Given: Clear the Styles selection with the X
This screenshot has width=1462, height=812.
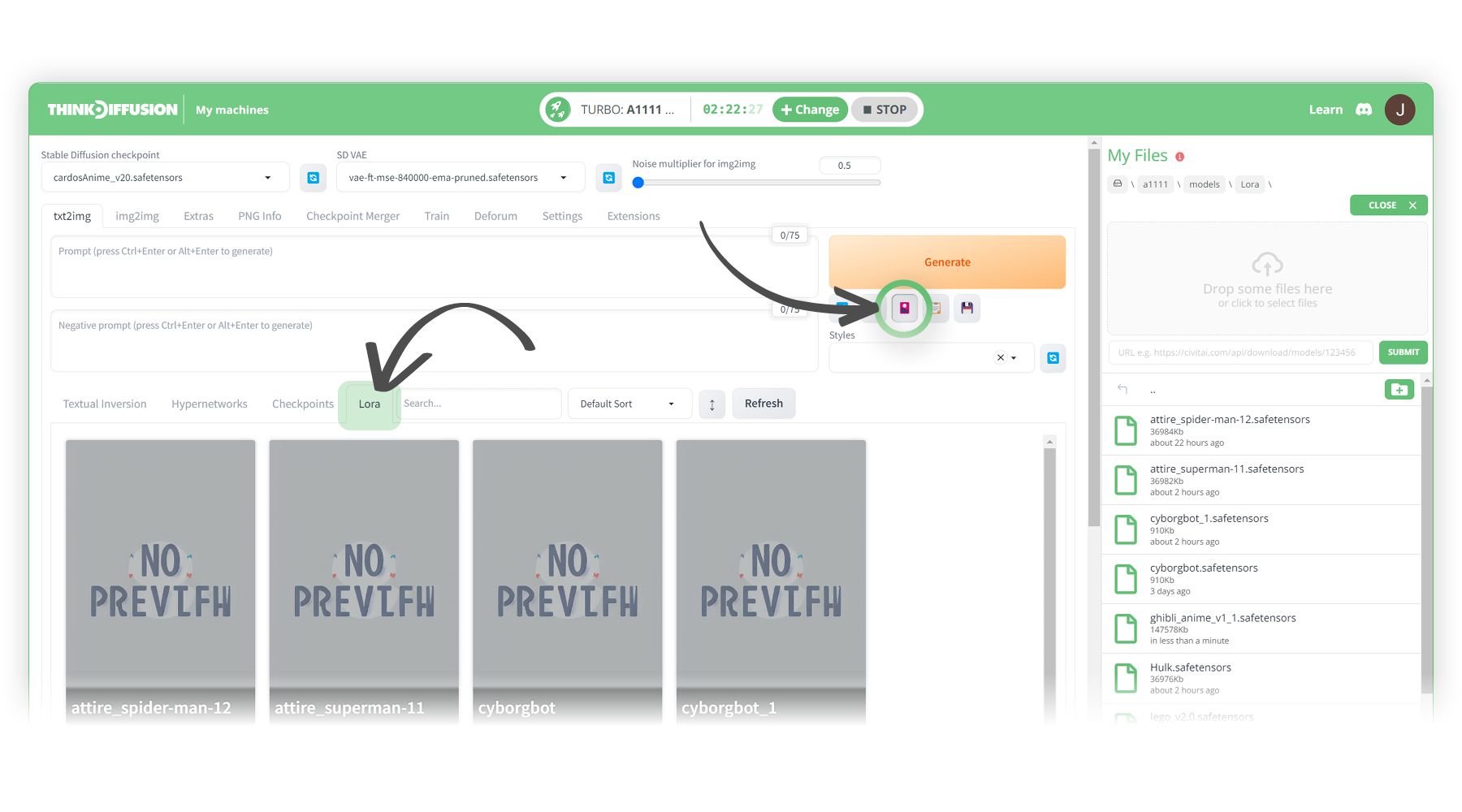Looking at the screenshot, I should tap(1000, 357).
